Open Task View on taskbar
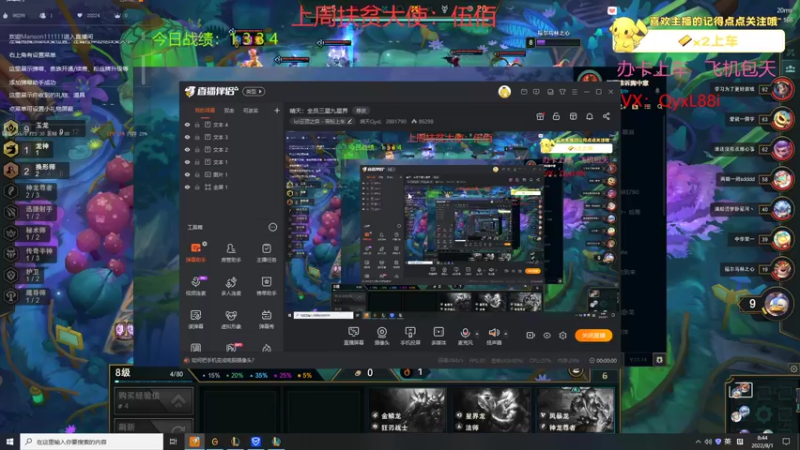Screen dimensions: 800x450 coord(173,442)
